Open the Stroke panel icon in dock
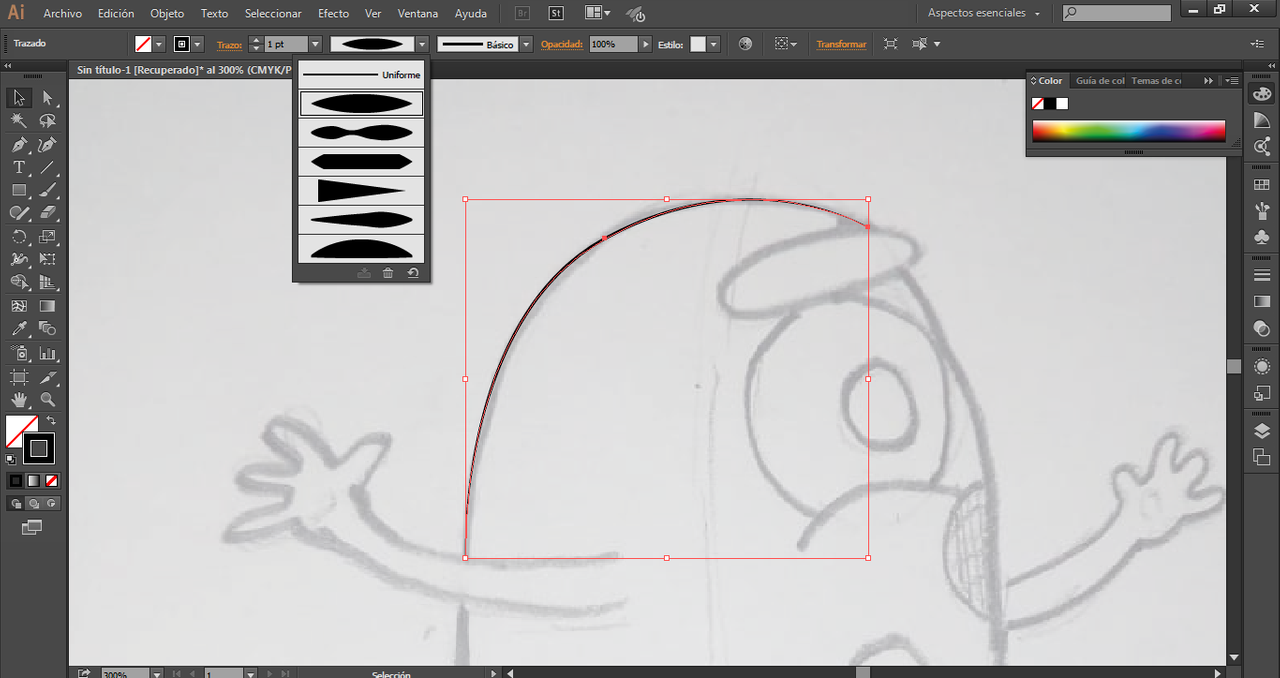The width and height of the screenshot is (1280, 678). click(1261, 275)
